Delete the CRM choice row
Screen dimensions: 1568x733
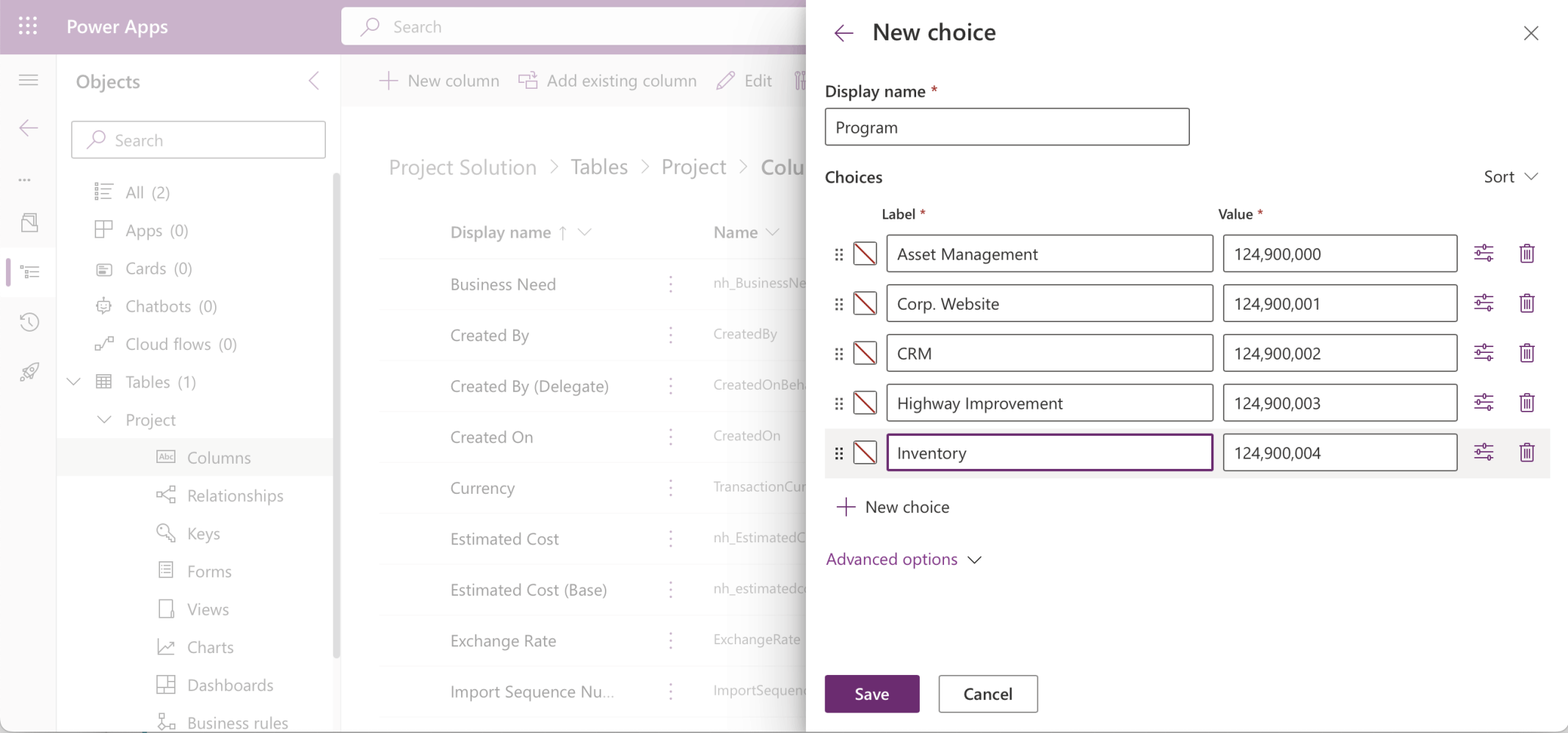(x=1526, y=353)
